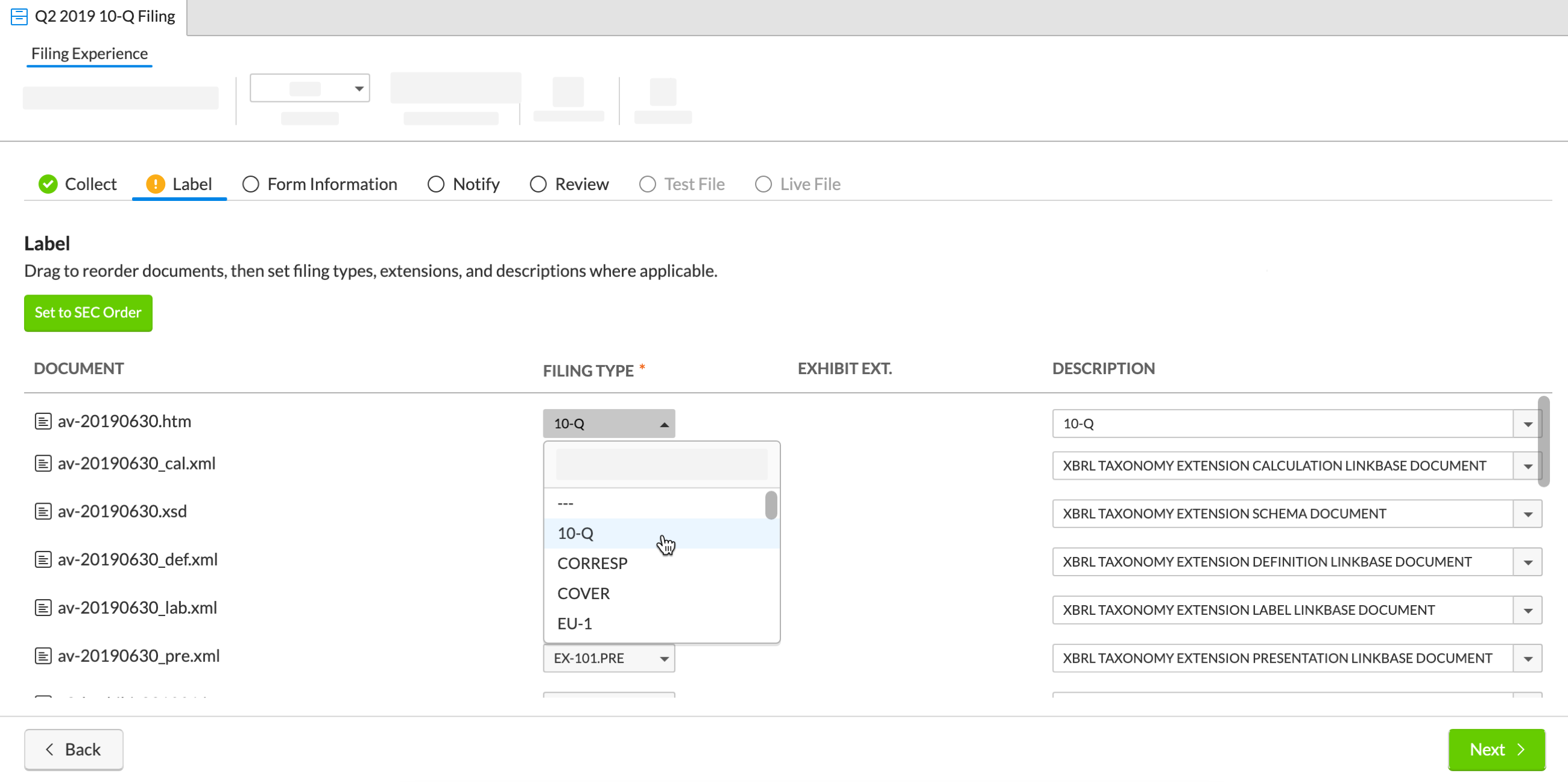Click the DESCRIPTION column header
The width and height of the screenshot is (1568, 782).
[x=1103, y=369]
